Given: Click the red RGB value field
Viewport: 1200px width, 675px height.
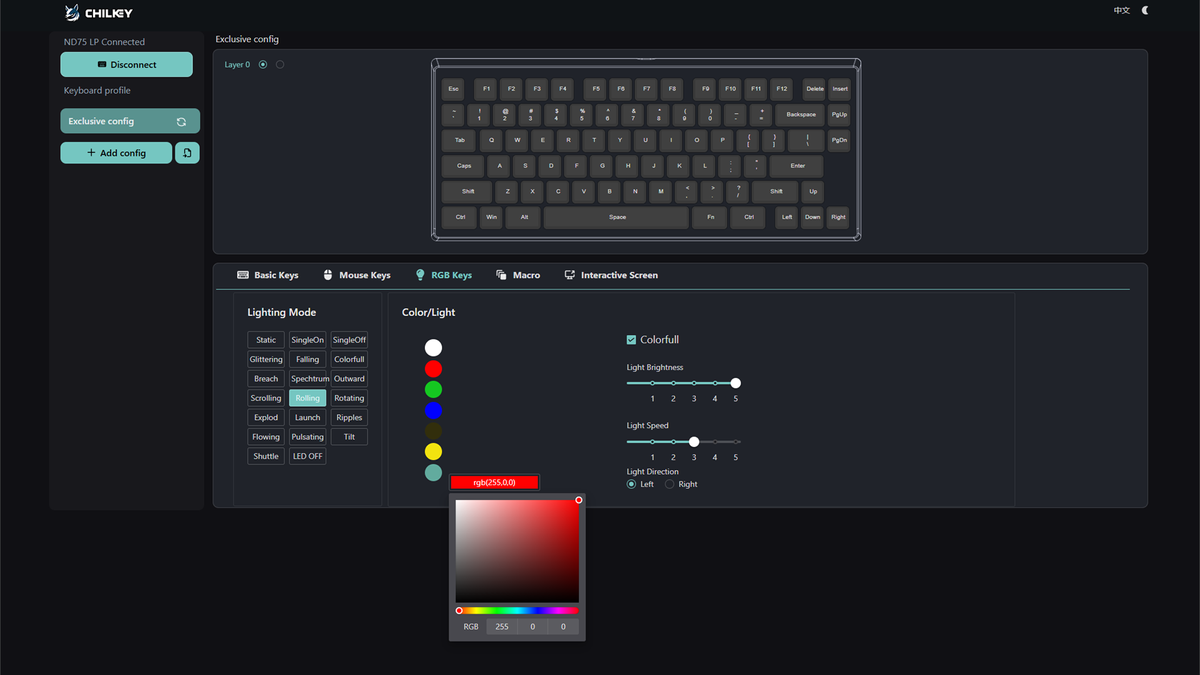Looking at the screenshot, I should click(x=502, y=627).
